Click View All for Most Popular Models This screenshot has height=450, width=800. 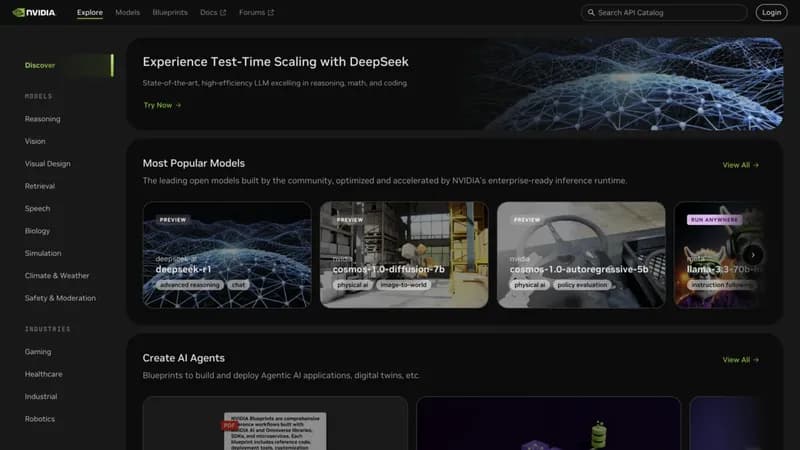pyautogui.click(x=740, y=165)
